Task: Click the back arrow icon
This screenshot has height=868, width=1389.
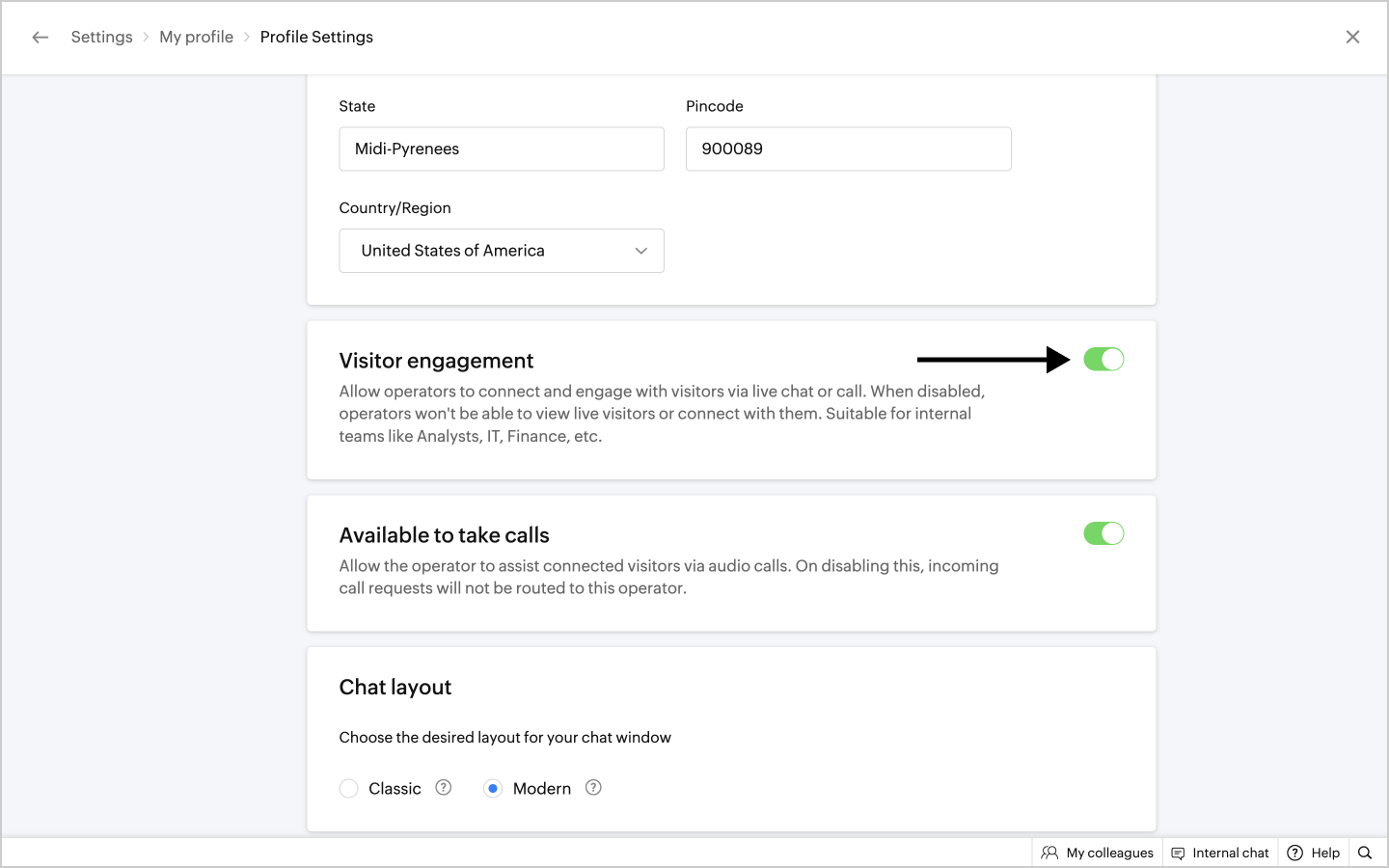Action: [40, 37]
